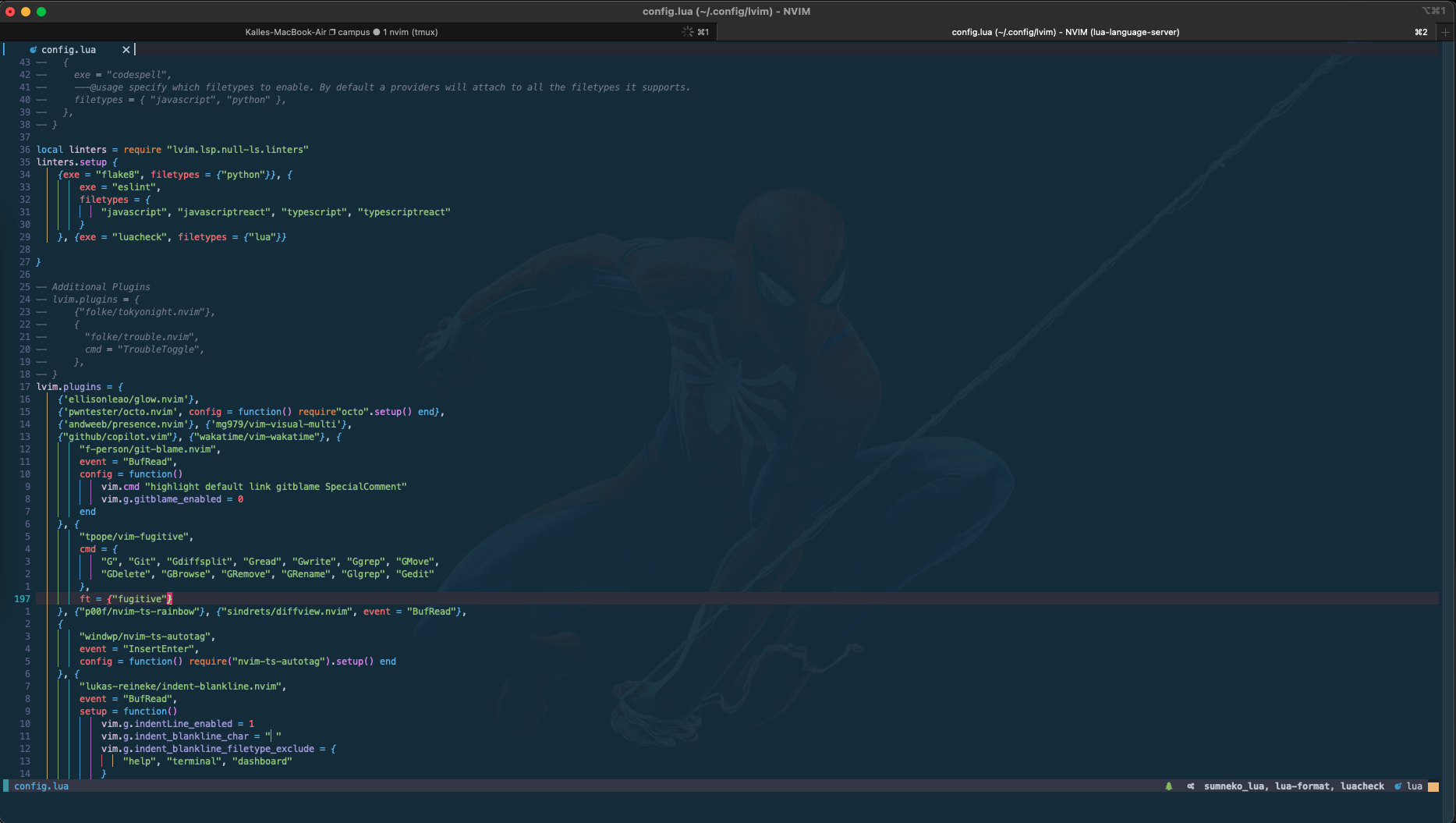Screen dimensions: 1456x823
Task: Click "tpope/vim-fugitive" plugin entry
Action: [134, 537]
